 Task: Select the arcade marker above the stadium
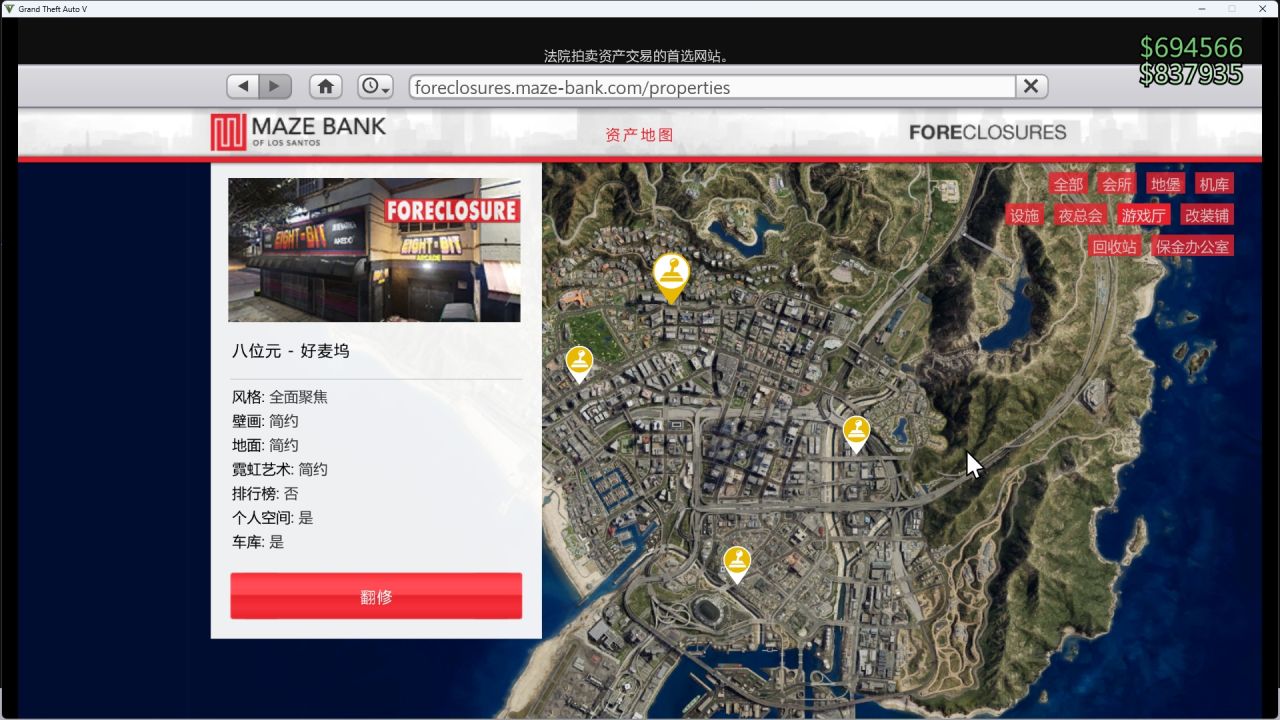(737, 565)
